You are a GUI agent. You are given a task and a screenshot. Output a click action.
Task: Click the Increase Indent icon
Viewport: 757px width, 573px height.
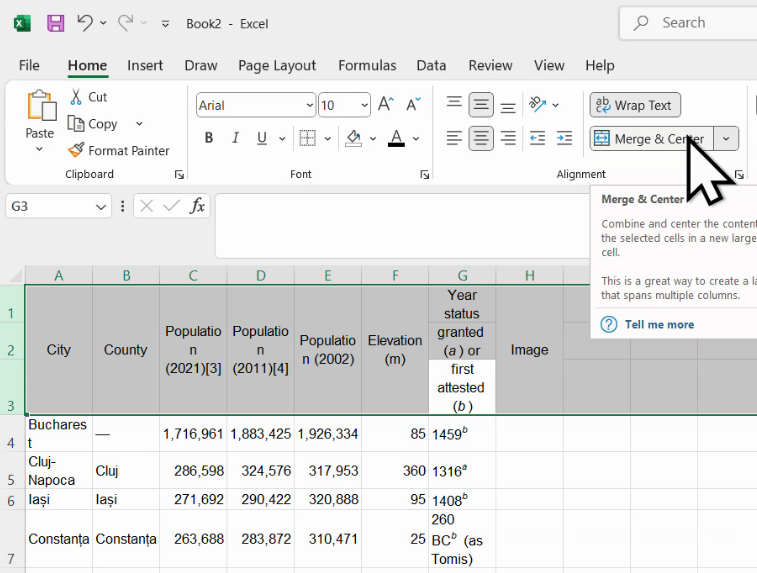coord(564,138)
